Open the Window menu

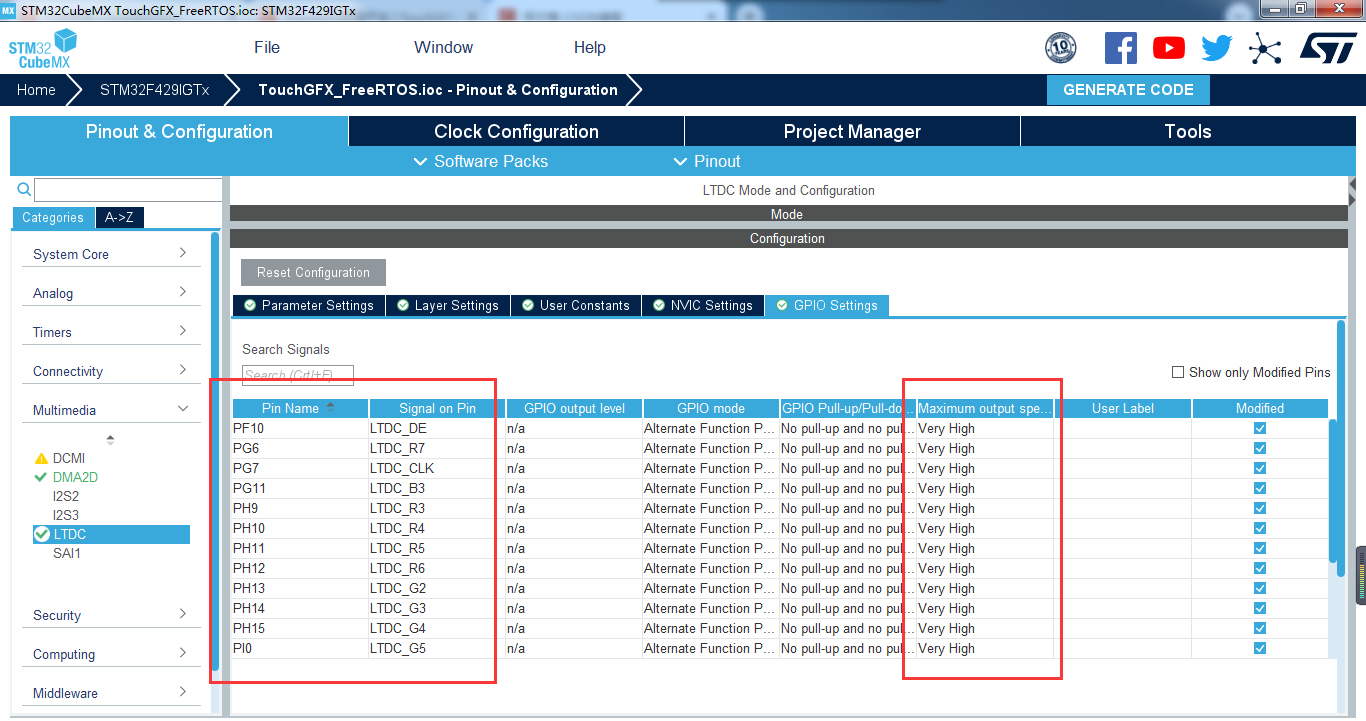coord(444,47)
